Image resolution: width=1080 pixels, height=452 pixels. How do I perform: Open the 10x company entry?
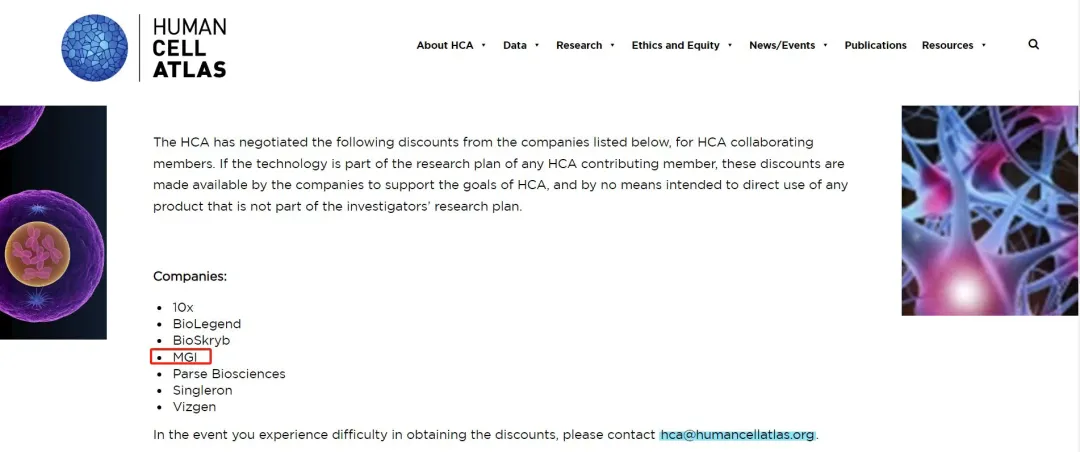(183, 307)
